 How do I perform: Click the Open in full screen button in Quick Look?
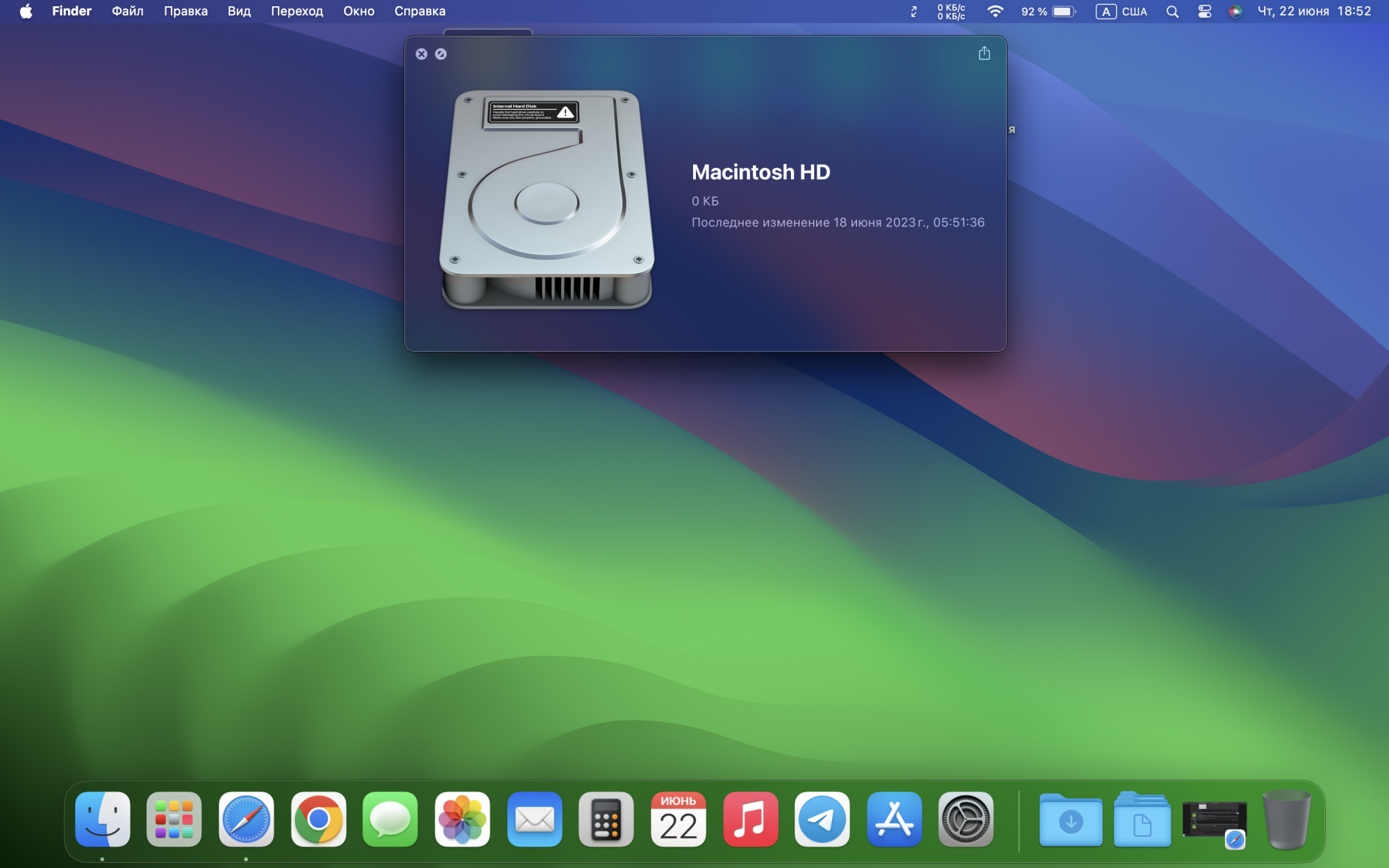coord(441,54)
